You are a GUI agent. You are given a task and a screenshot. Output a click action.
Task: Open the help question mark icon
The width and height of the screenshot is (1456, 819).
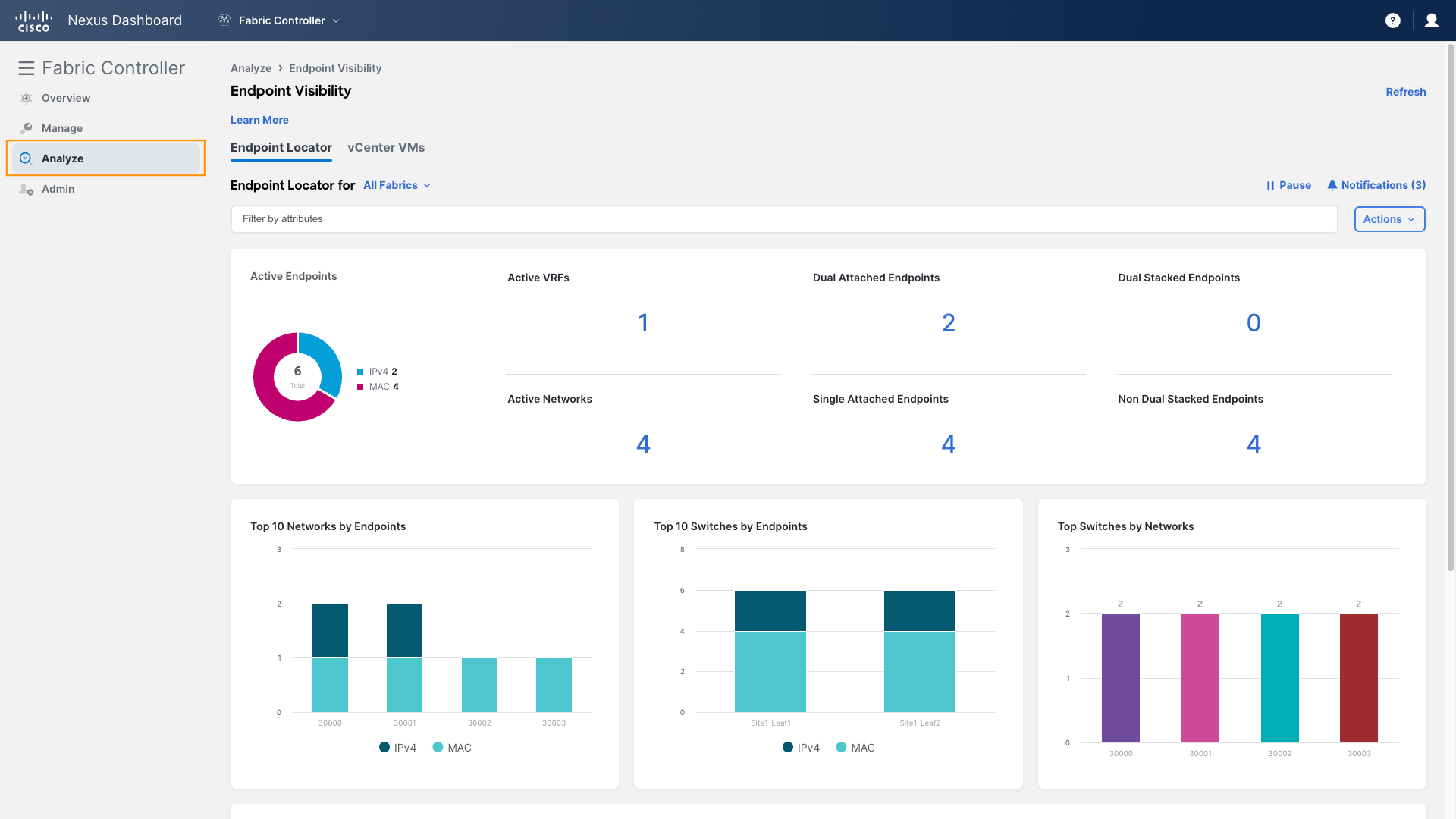click(x=1393, y=20)
